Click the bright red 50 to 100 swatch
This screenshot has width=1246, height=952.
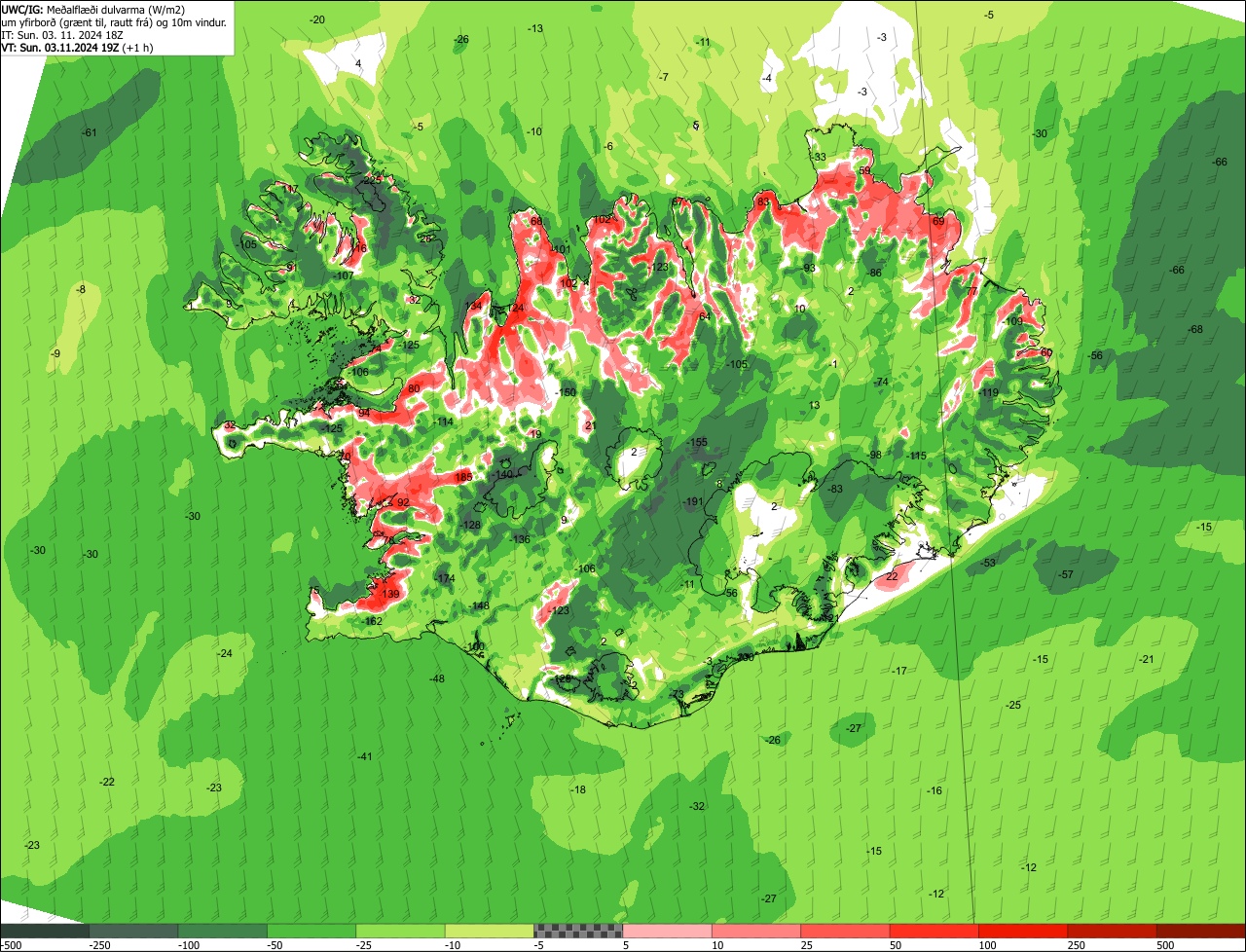pos(934,932)
